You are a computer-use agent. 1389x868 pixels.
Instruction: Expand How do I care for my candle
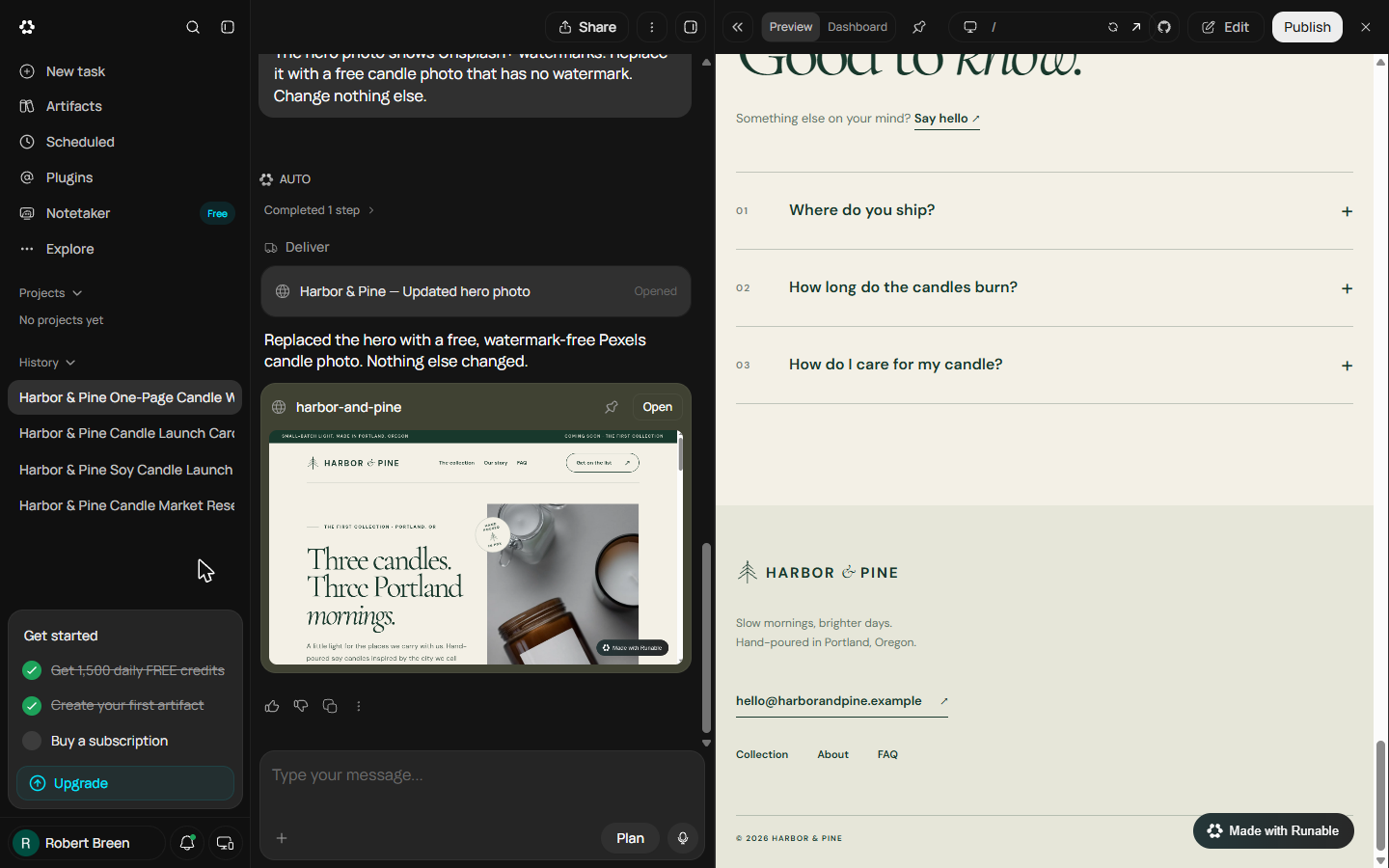coord(1045,366)
